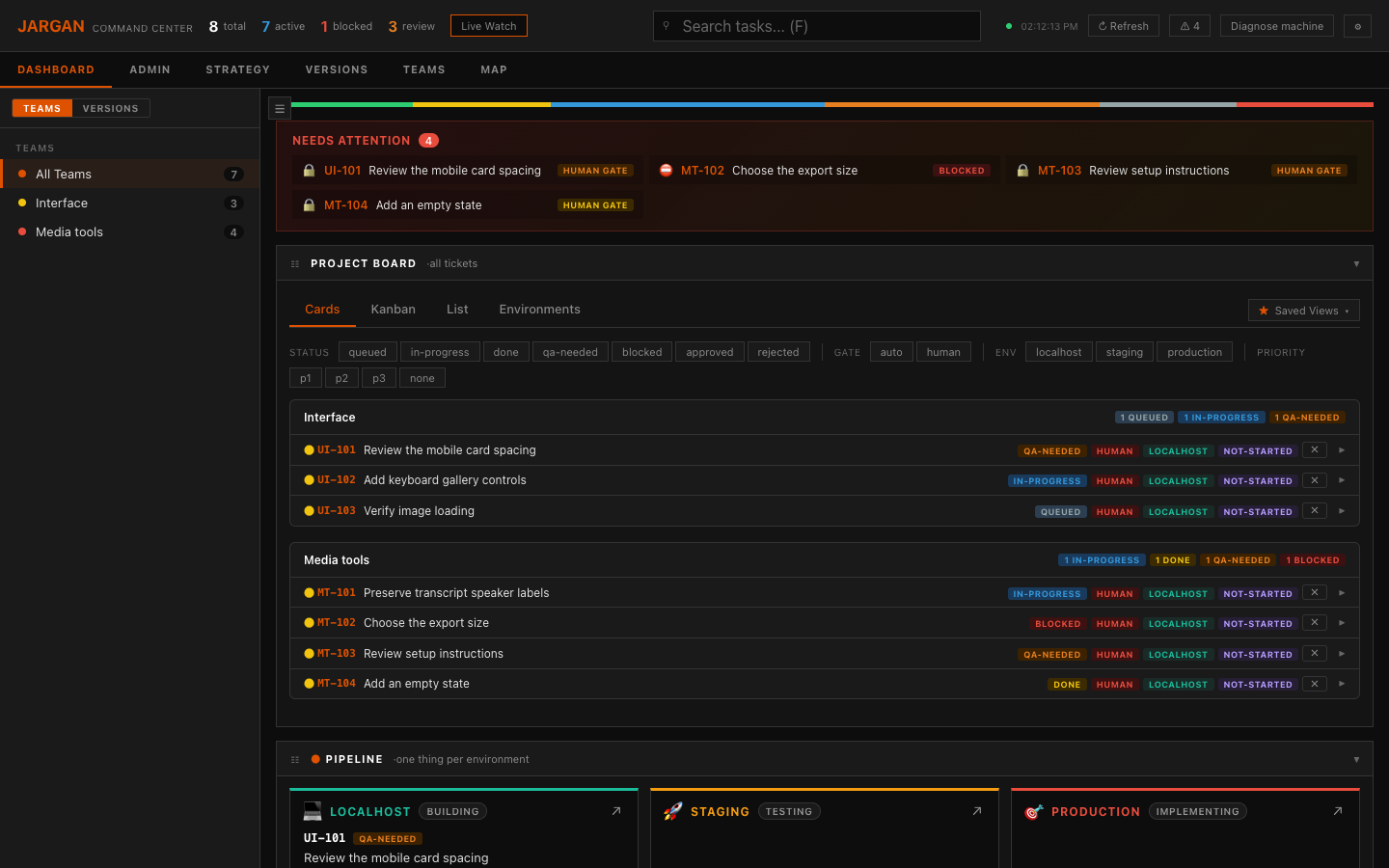Image resolution: width=1389 pixels, height=868 pixels.
Task: Dismiss MT-102 row with X icon
Action: (x=1315, y=623)
